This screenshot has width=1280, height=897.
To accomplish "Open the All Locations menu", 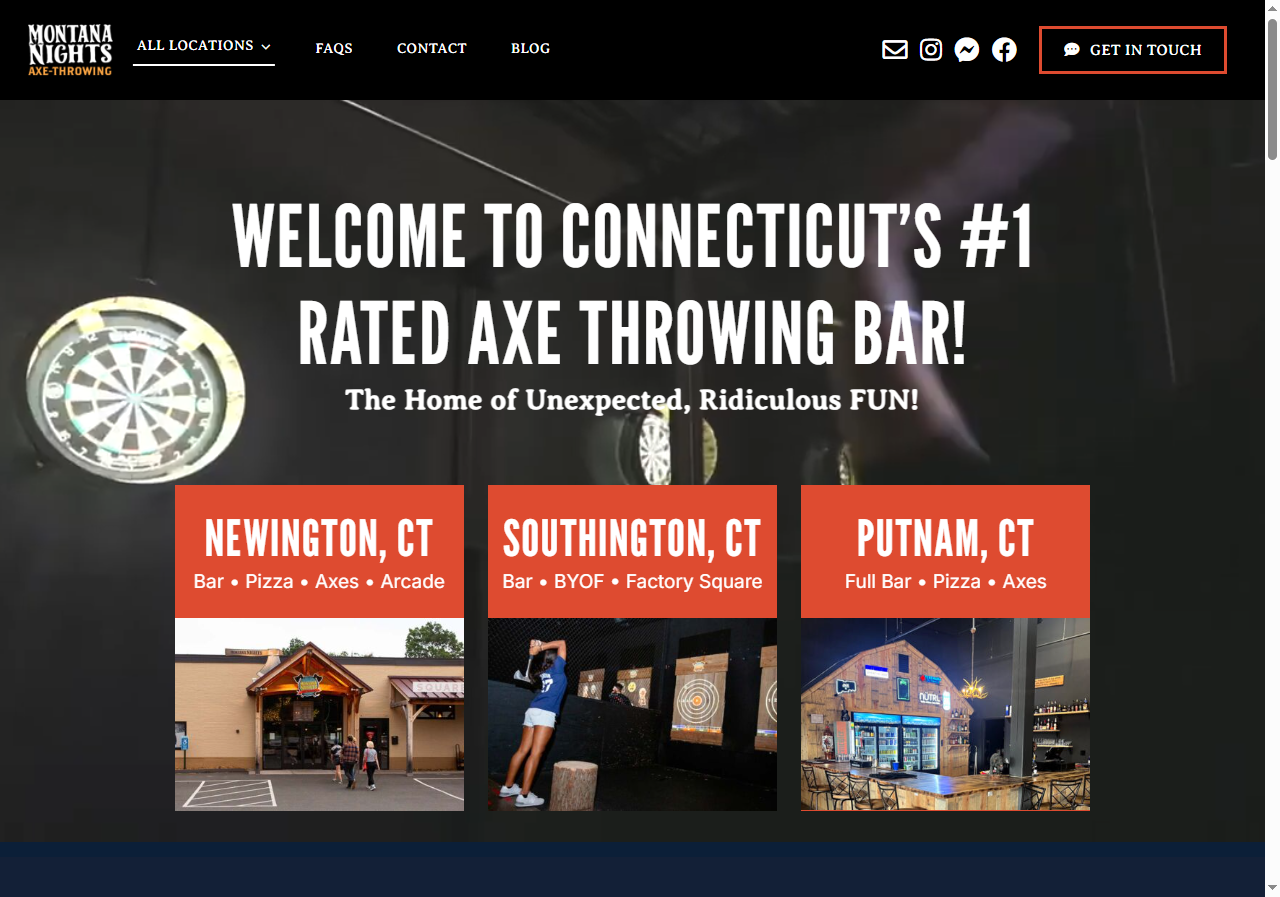I will pos(204,46).
